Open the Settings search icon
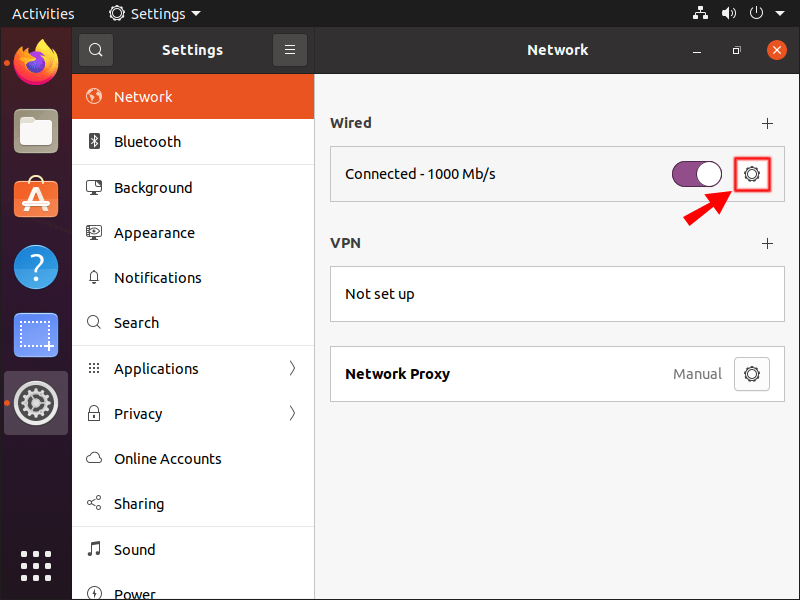 (96, 49)
